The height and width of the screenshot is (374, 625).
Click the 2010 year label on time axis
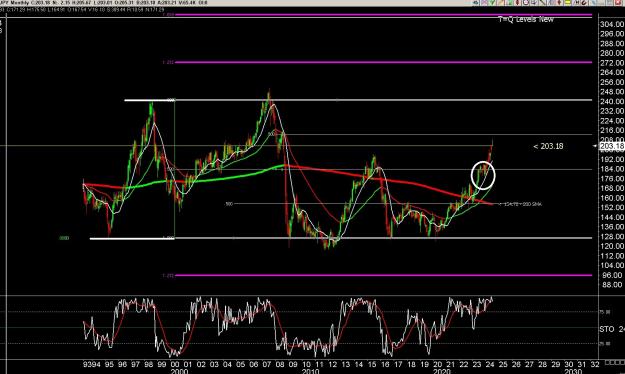click(310, 371)
